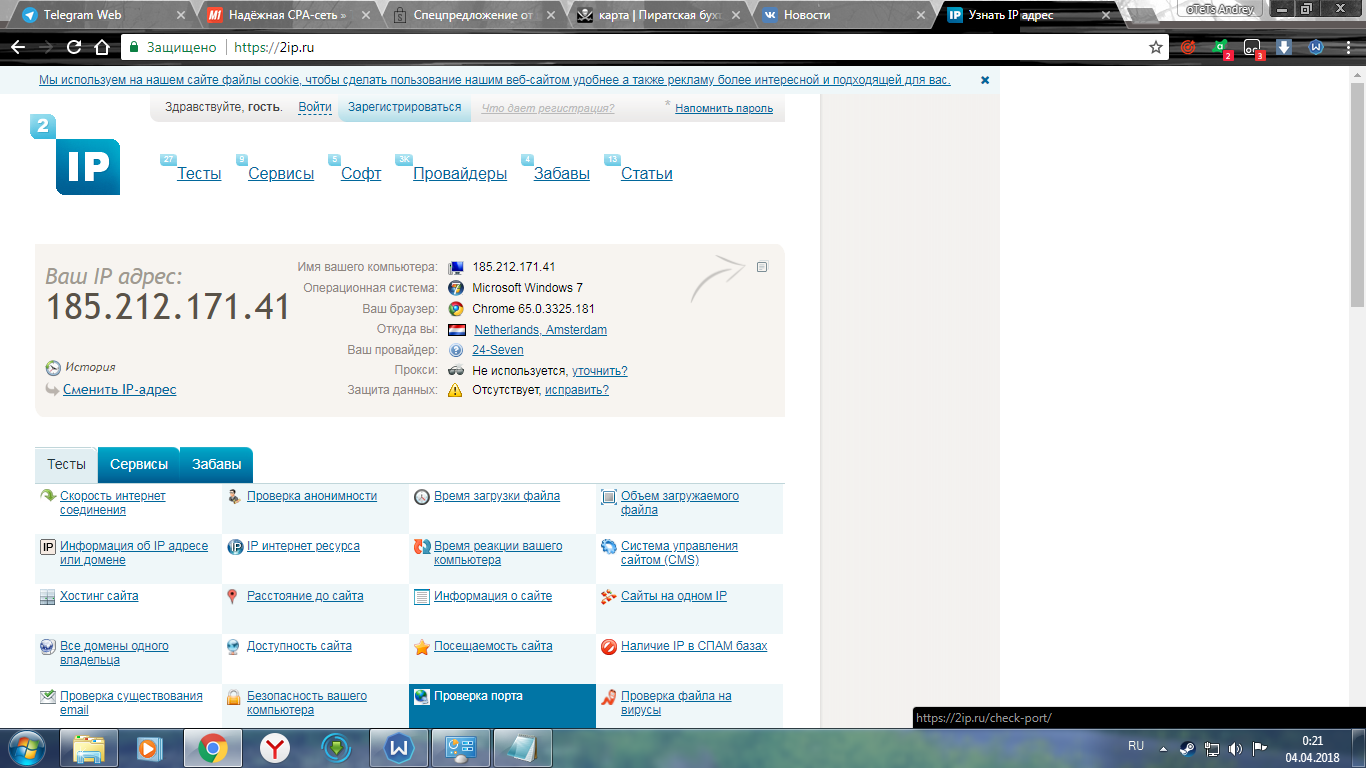
Task: Click the Войти login link
Action: click(x=315, y=107)
